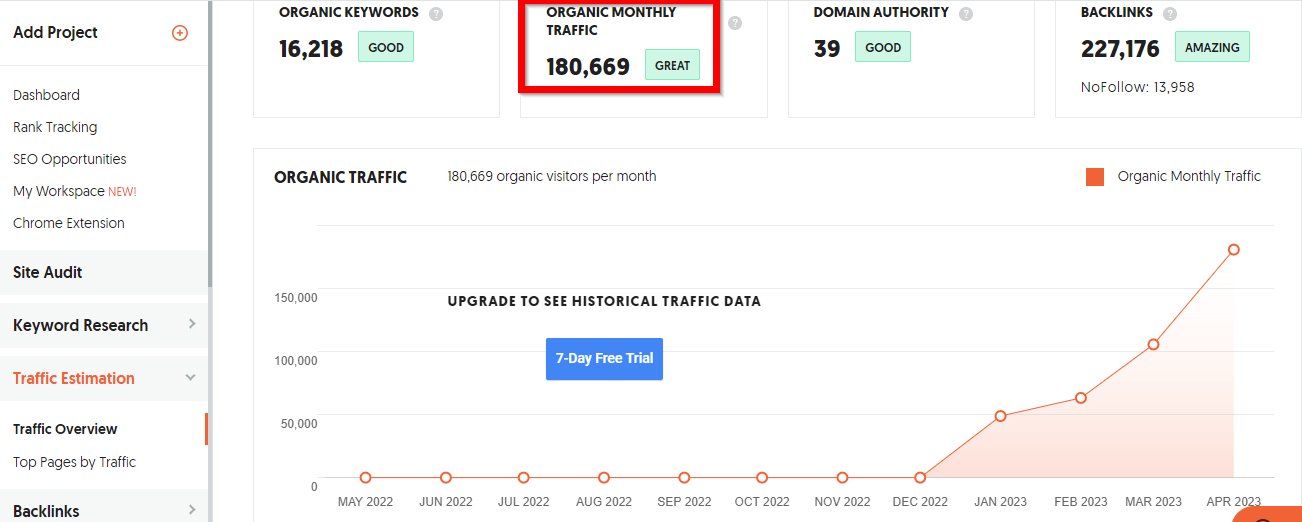Toggle Organic Monthly Traffic legend swatch
Viewport: 1302px width, 522px height.
tap(1095, 177)
